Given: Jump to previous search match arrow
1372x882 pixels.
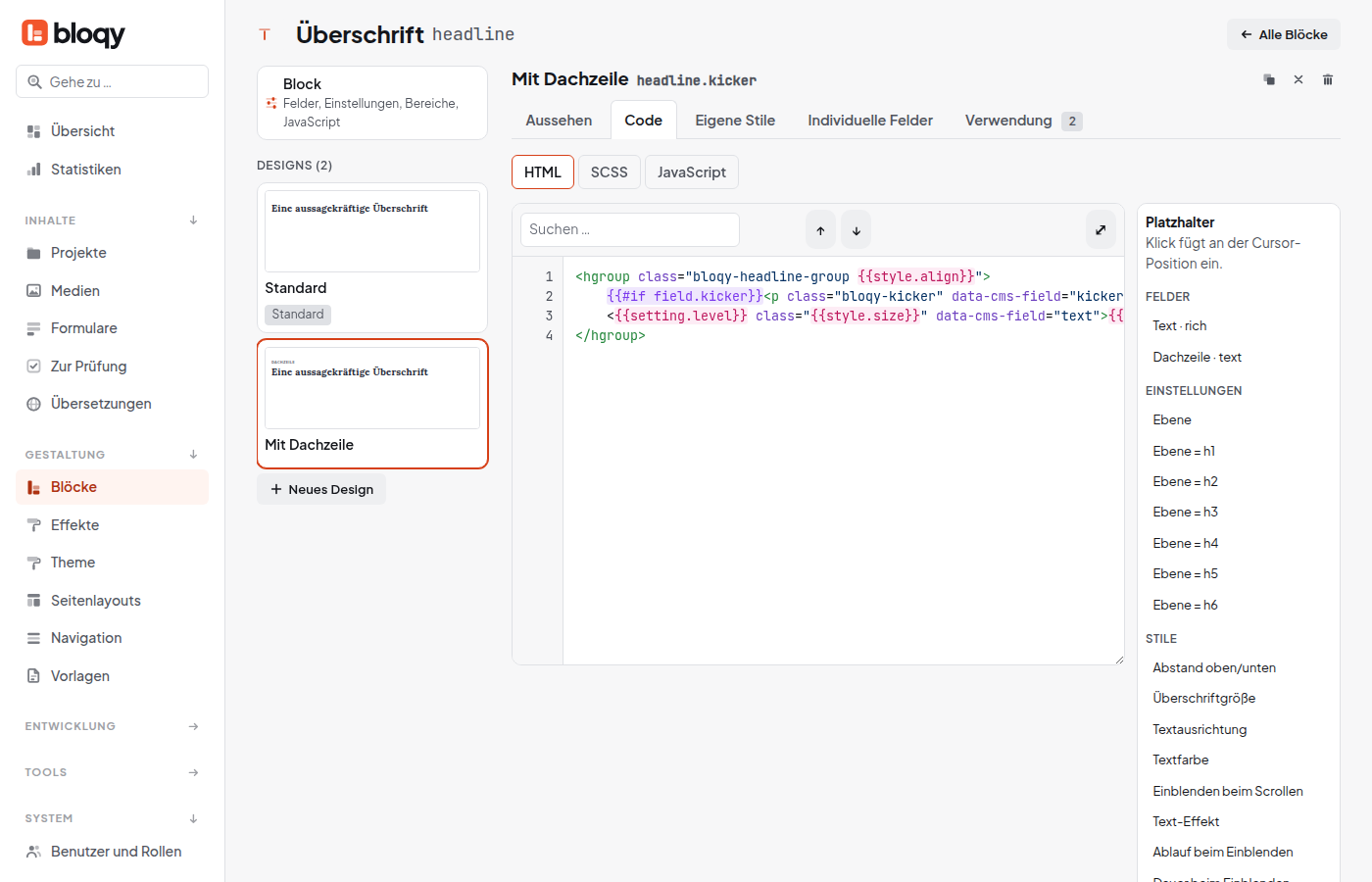Looking at the screenshot, I should tap(821, 230).
